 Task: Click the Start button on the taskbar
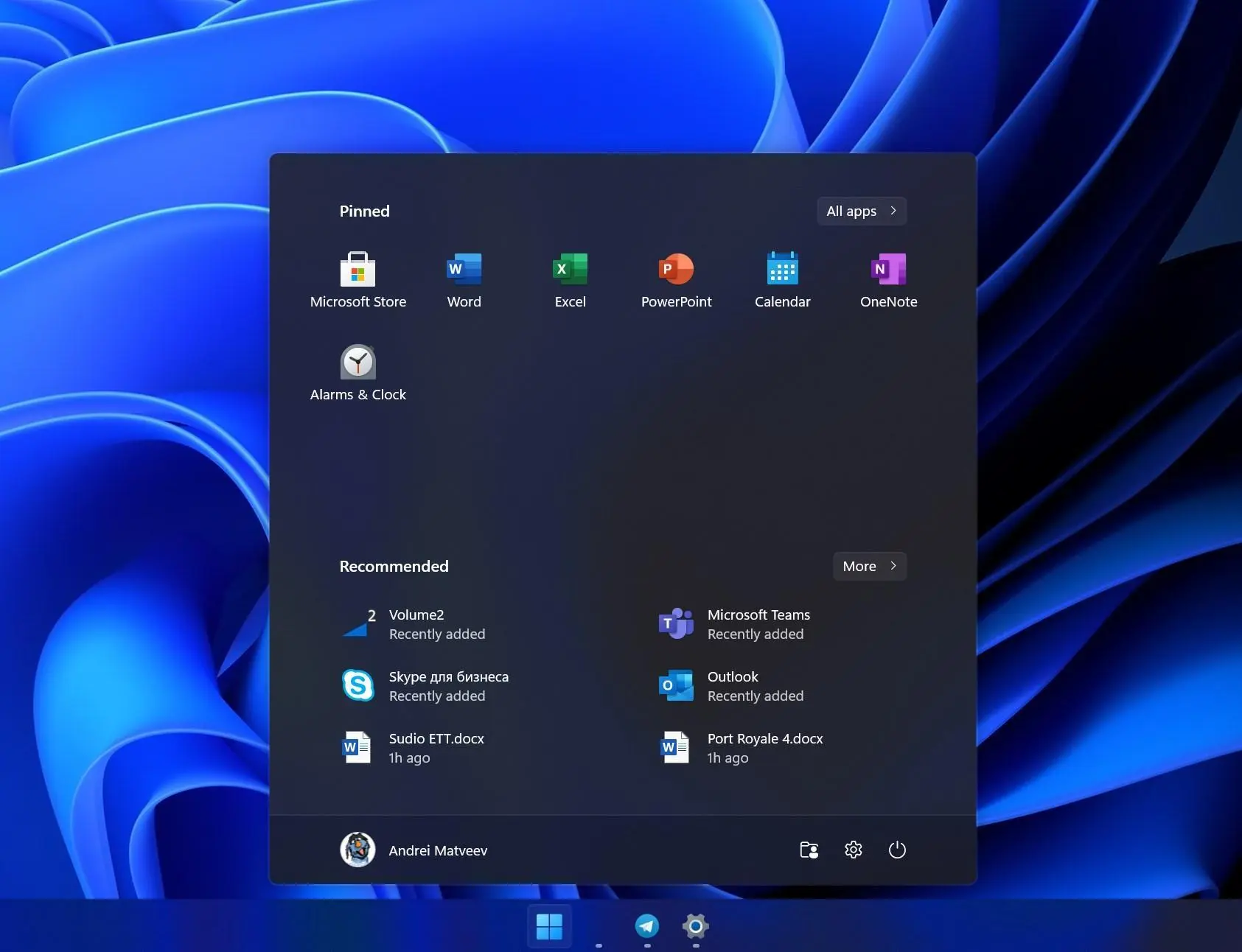point(549,926)
